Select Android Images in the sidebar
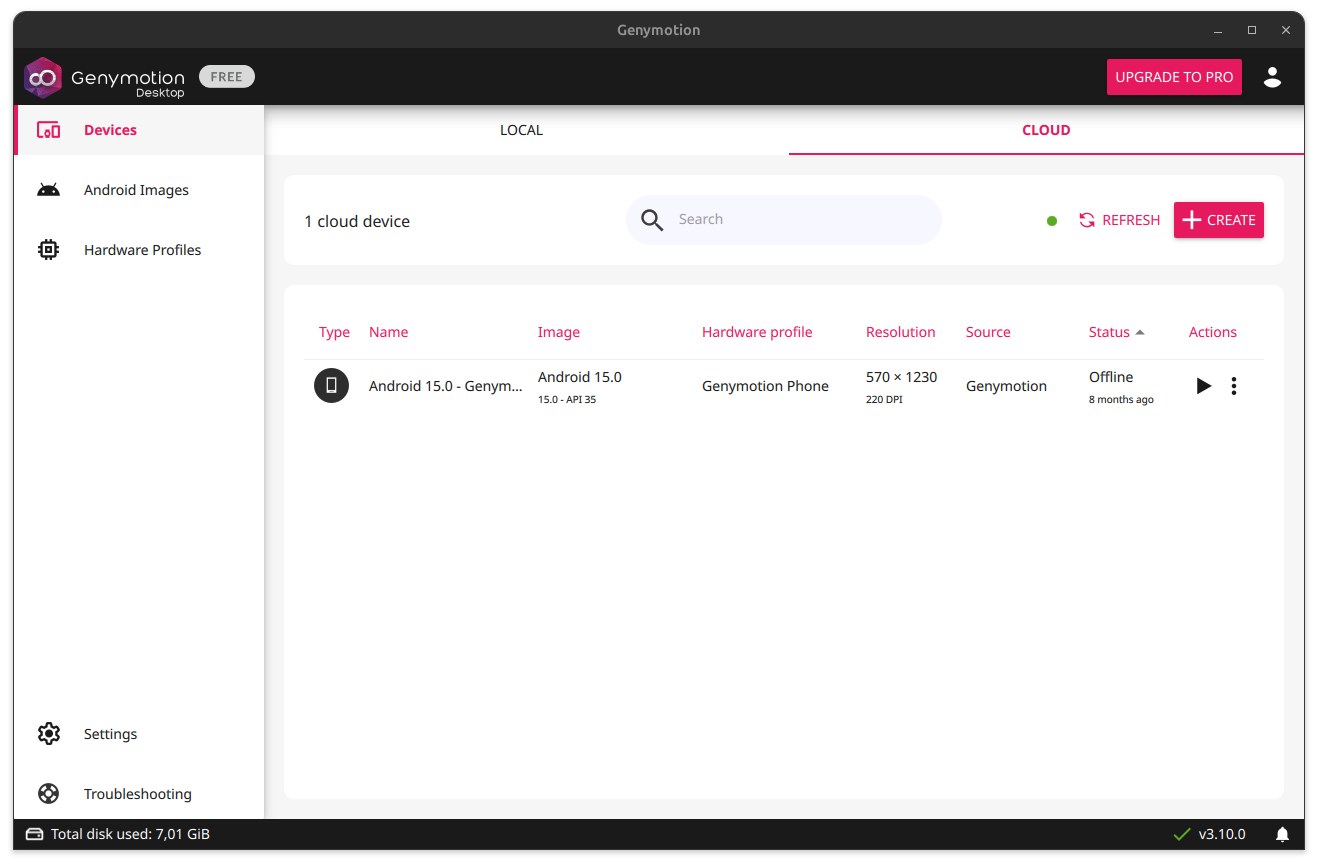The image size is (1318, 866). pos(136,190)
